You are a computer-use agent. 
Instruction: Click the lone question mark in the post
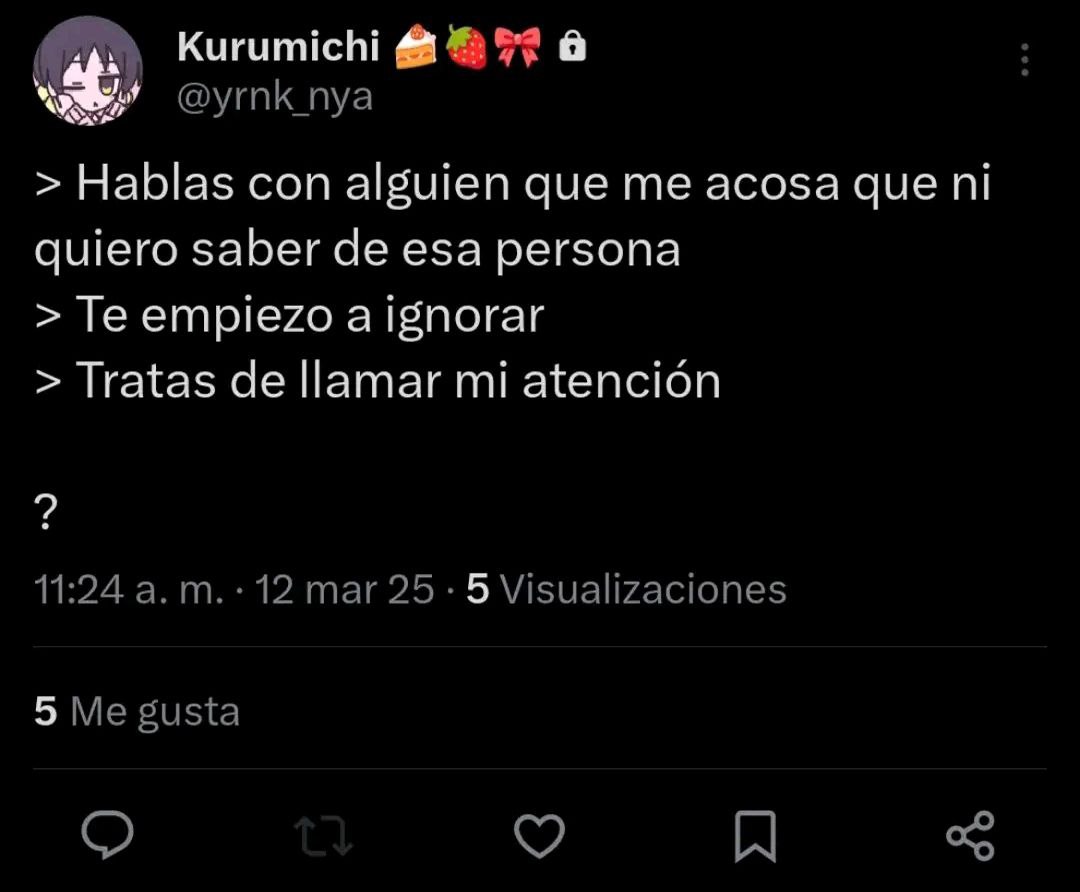click(45, 511)
